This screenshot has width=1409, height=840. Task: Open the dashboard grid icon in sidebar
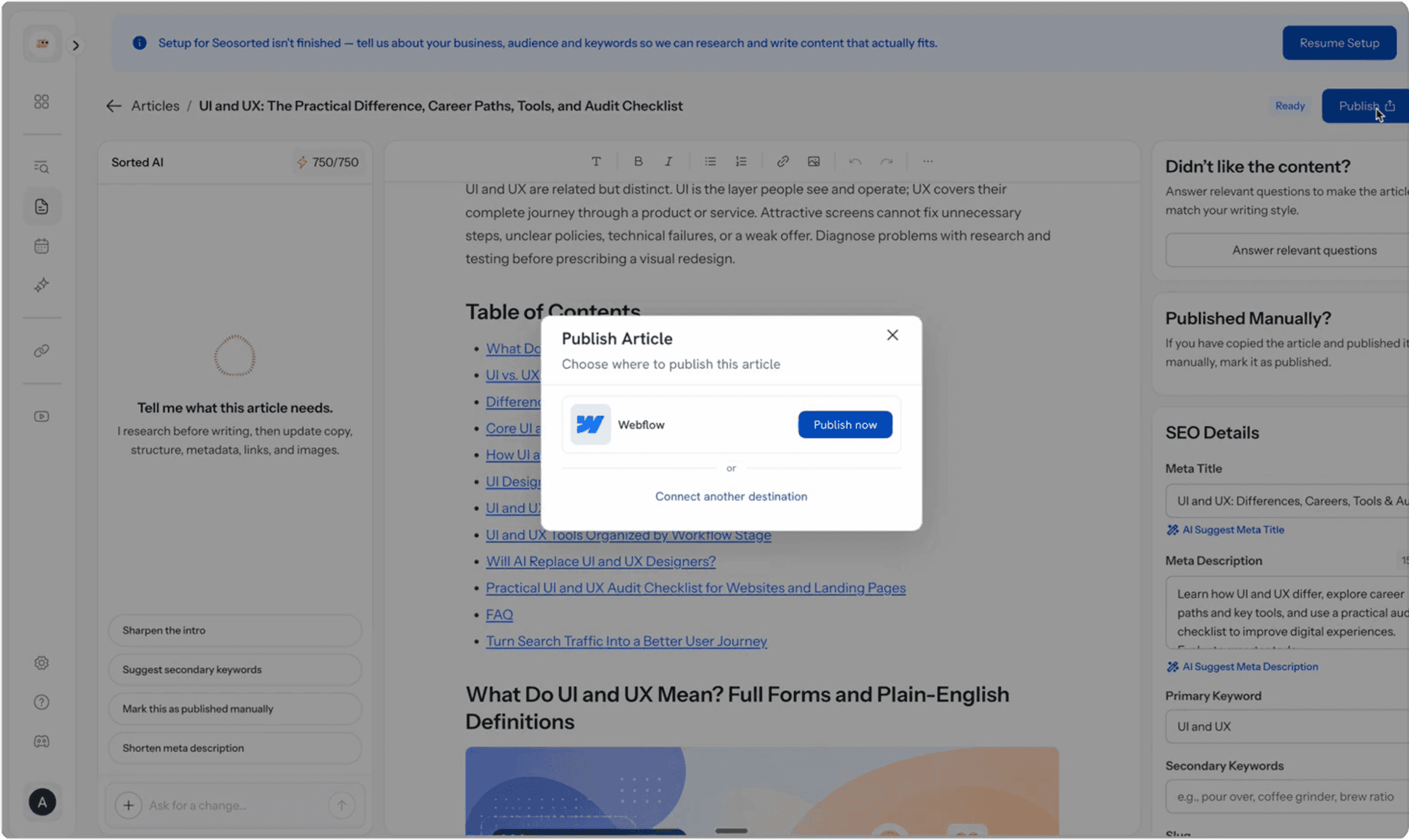point(42,102)
